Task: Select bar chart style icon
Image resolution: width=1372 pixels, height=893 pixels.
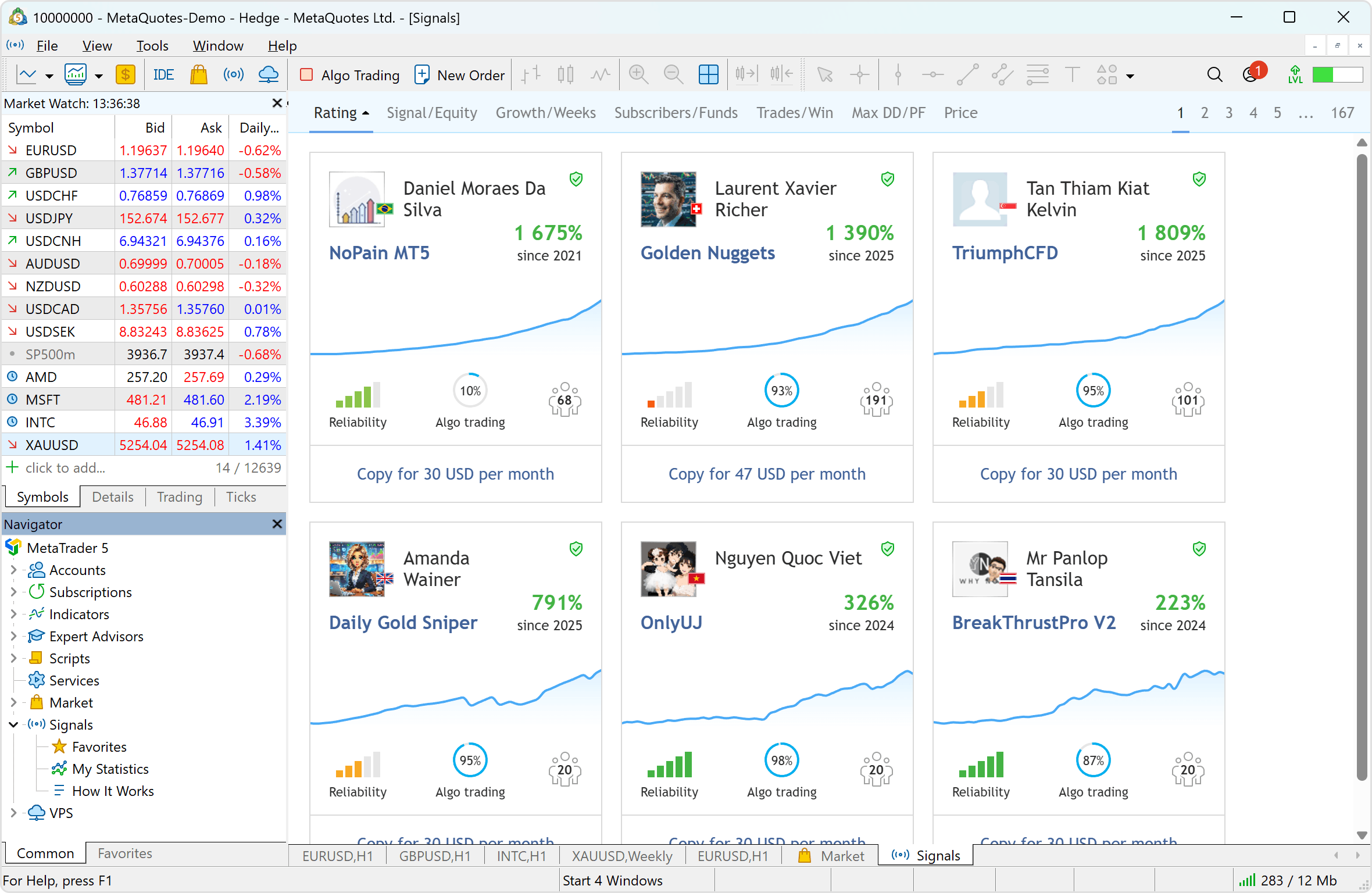Action: click(x=530, y=75)
